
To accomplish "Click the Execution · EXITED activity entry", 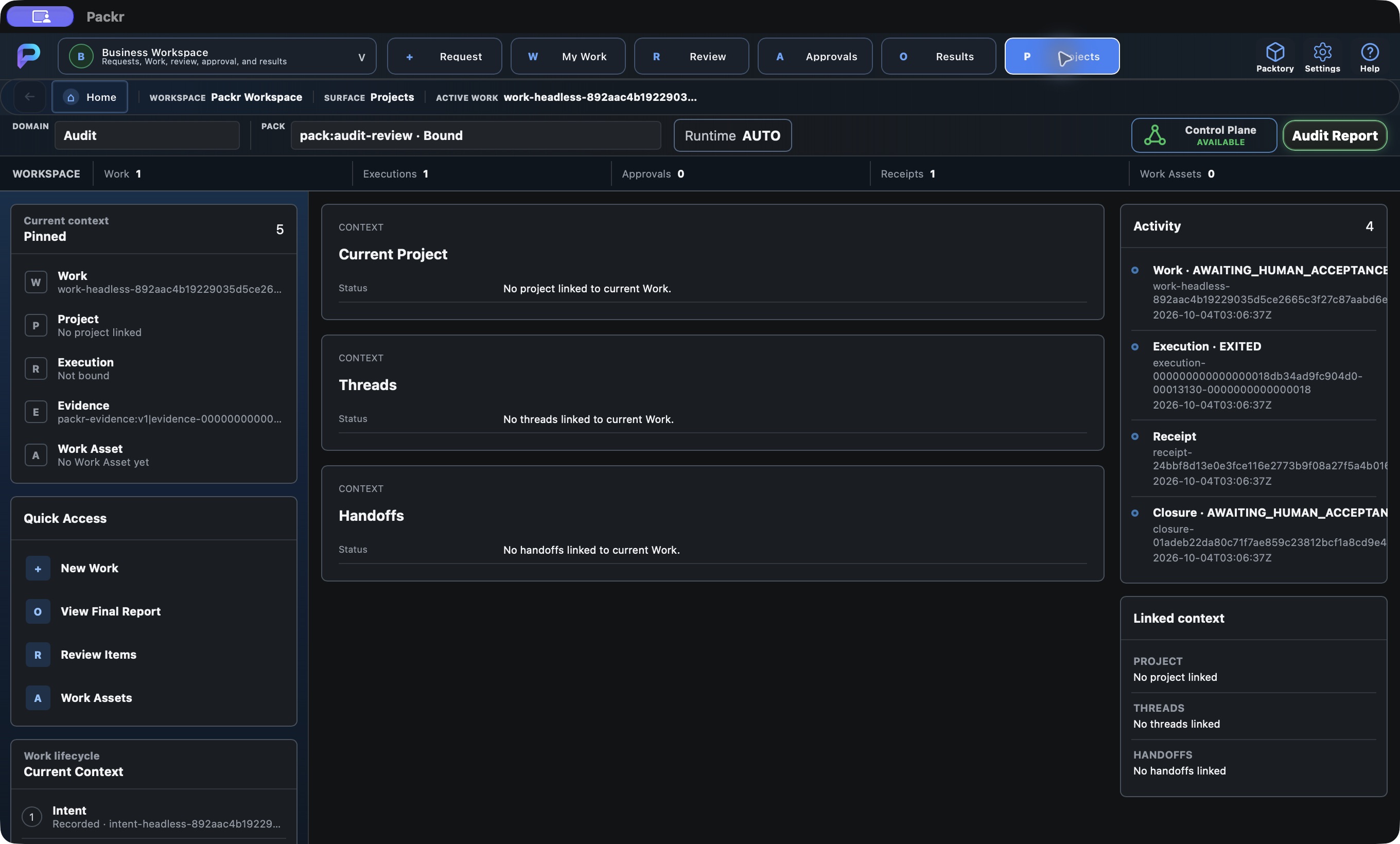I will (x=1254, y=376).
